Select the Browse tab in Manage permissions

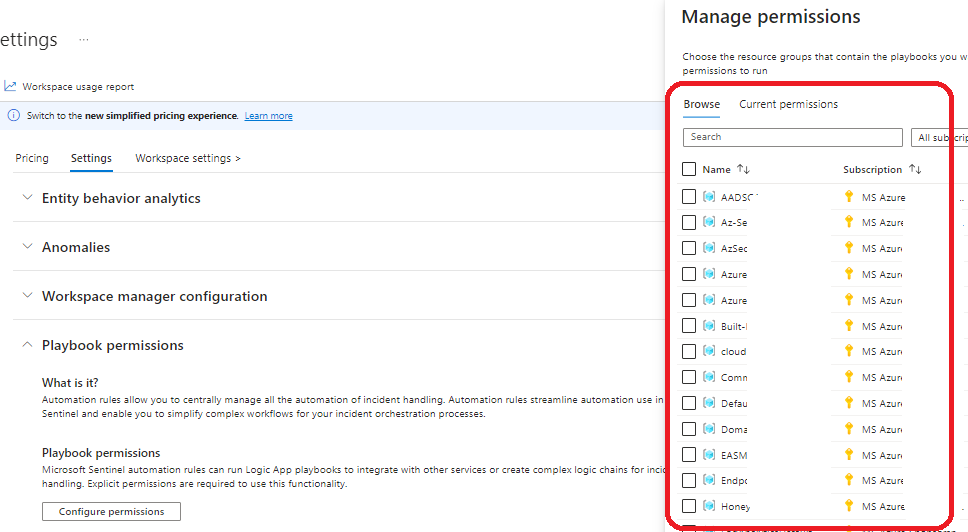(701, 104)
